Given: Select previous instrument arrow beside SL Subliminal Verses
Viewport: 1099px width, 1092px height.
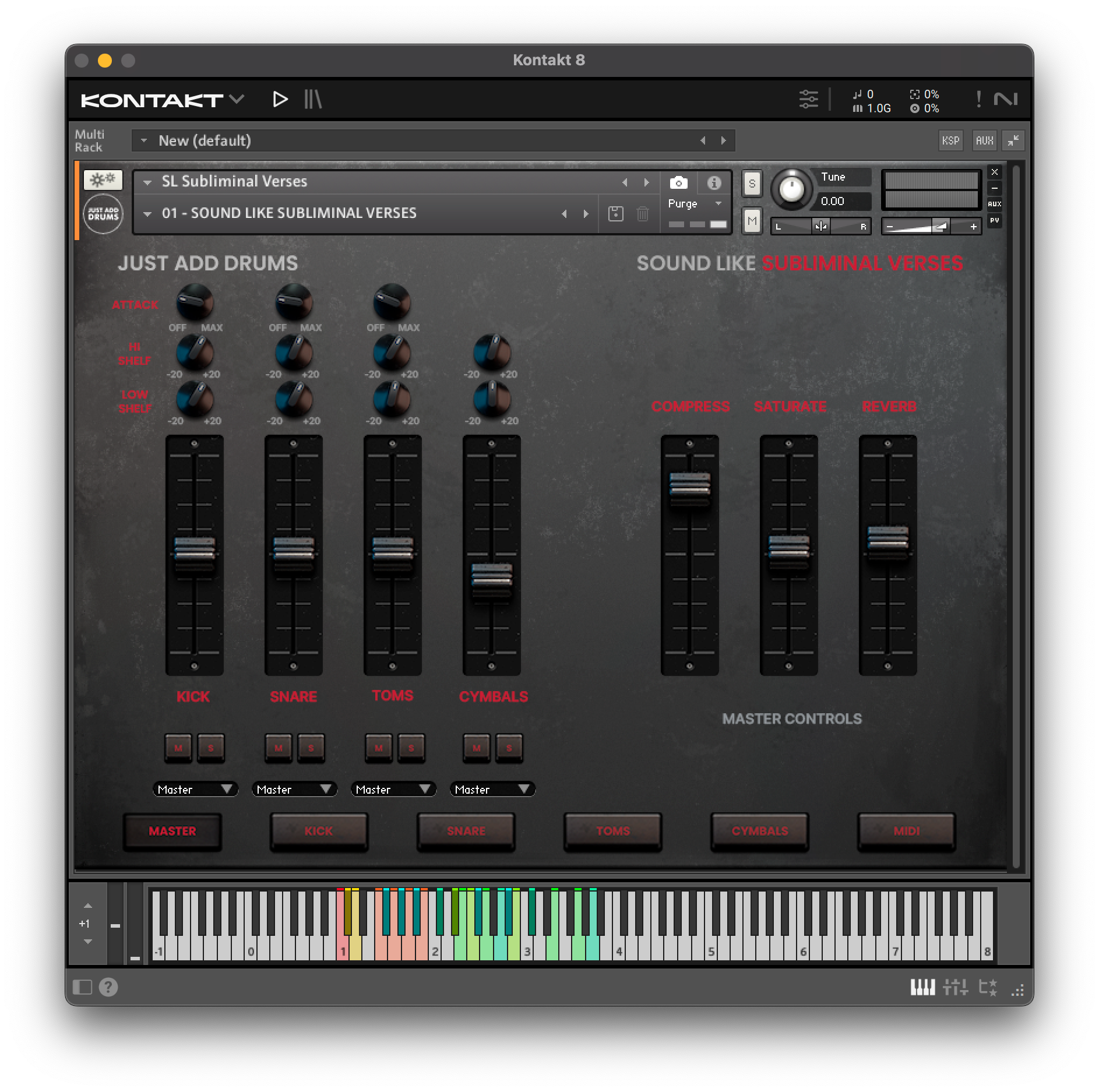Looking at the screenshot, I should coord(625,182).
